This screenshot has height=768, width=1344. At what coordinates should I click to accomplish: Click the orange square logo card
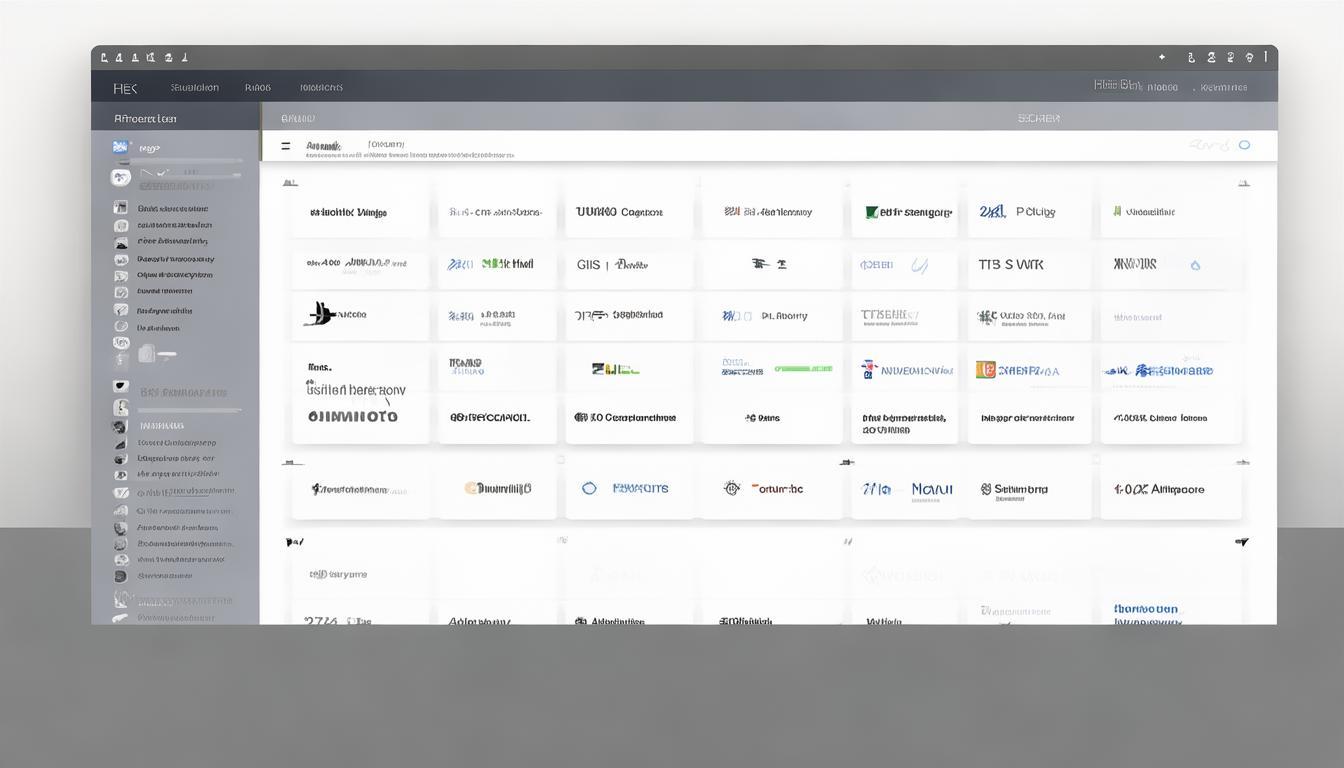(985, 370)
